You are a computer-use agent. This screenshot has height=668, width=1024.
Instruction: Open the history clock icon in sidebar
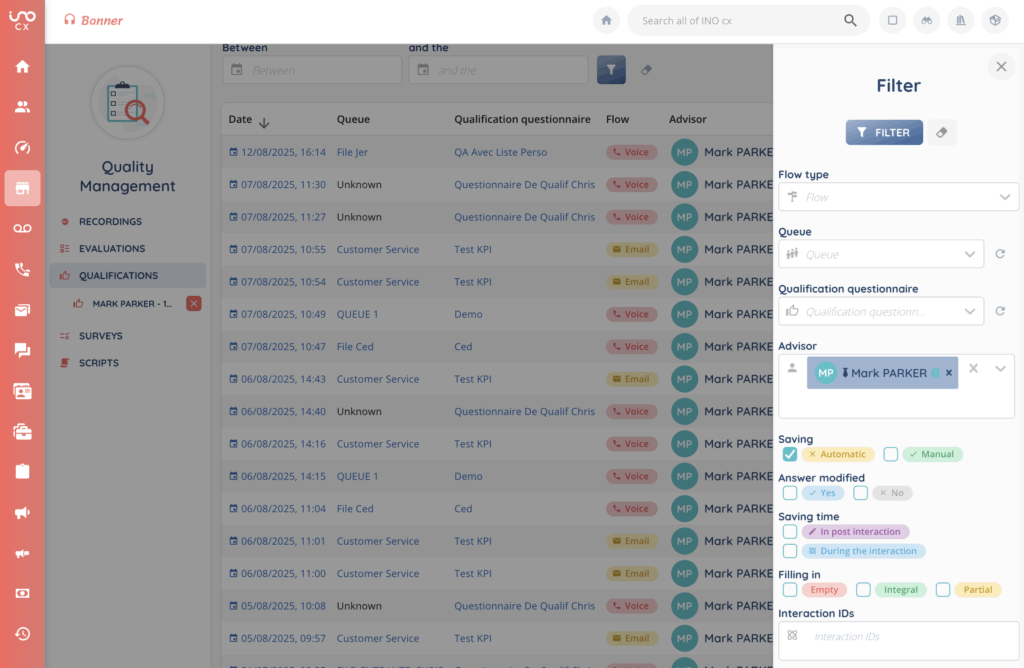pos(22,633)
